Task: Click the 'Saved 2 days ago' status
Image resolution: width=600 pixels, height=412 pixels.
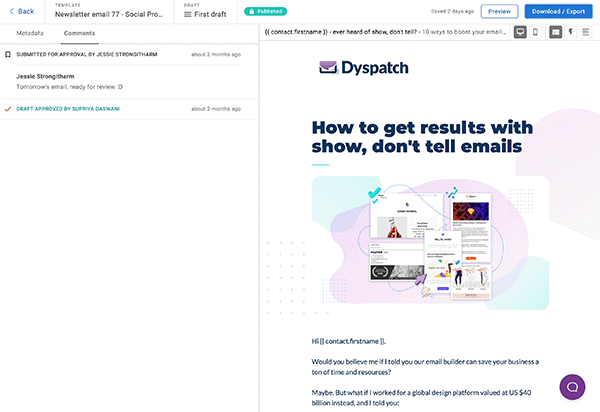Action: (452, 11)
